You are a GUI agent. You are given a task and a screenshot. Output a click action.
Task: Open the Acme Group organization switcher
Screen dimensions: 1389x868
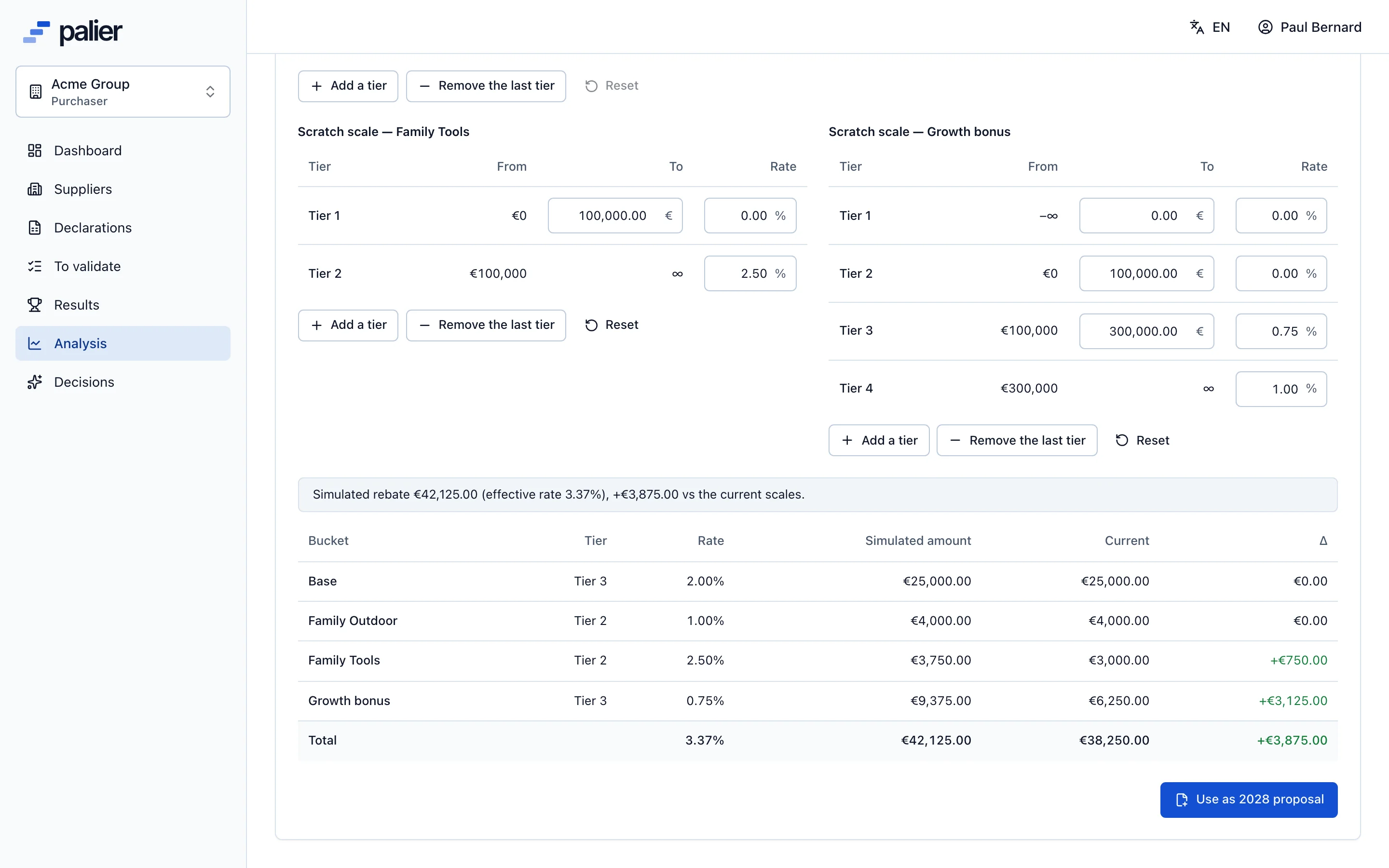click(x=123, y=92)
